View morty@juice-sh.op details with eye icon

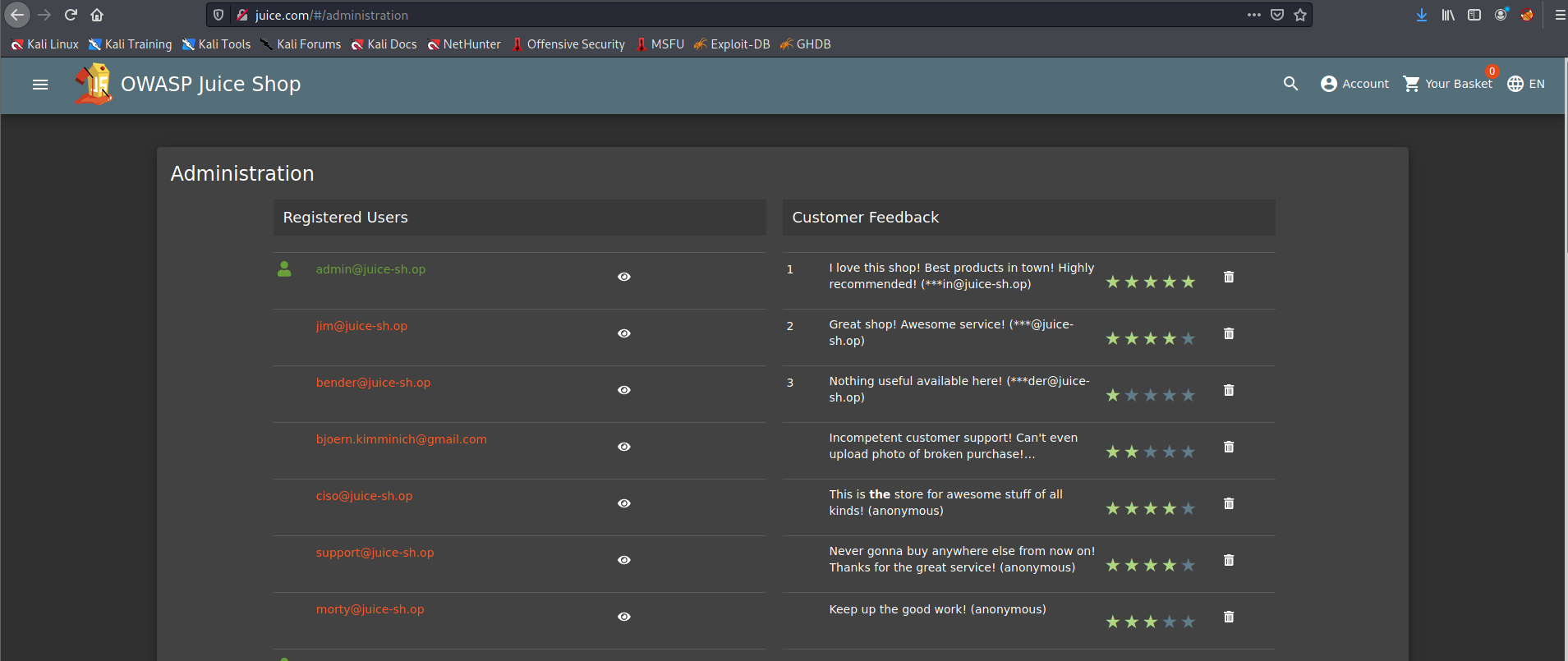click(624, 617)
